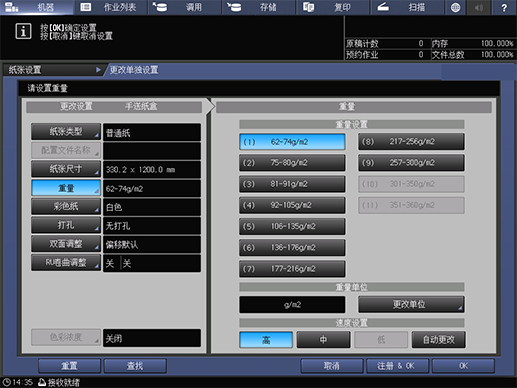Screen dimensions: 517x388
Task: Click the globe network icon
Action: coord(456,7)
